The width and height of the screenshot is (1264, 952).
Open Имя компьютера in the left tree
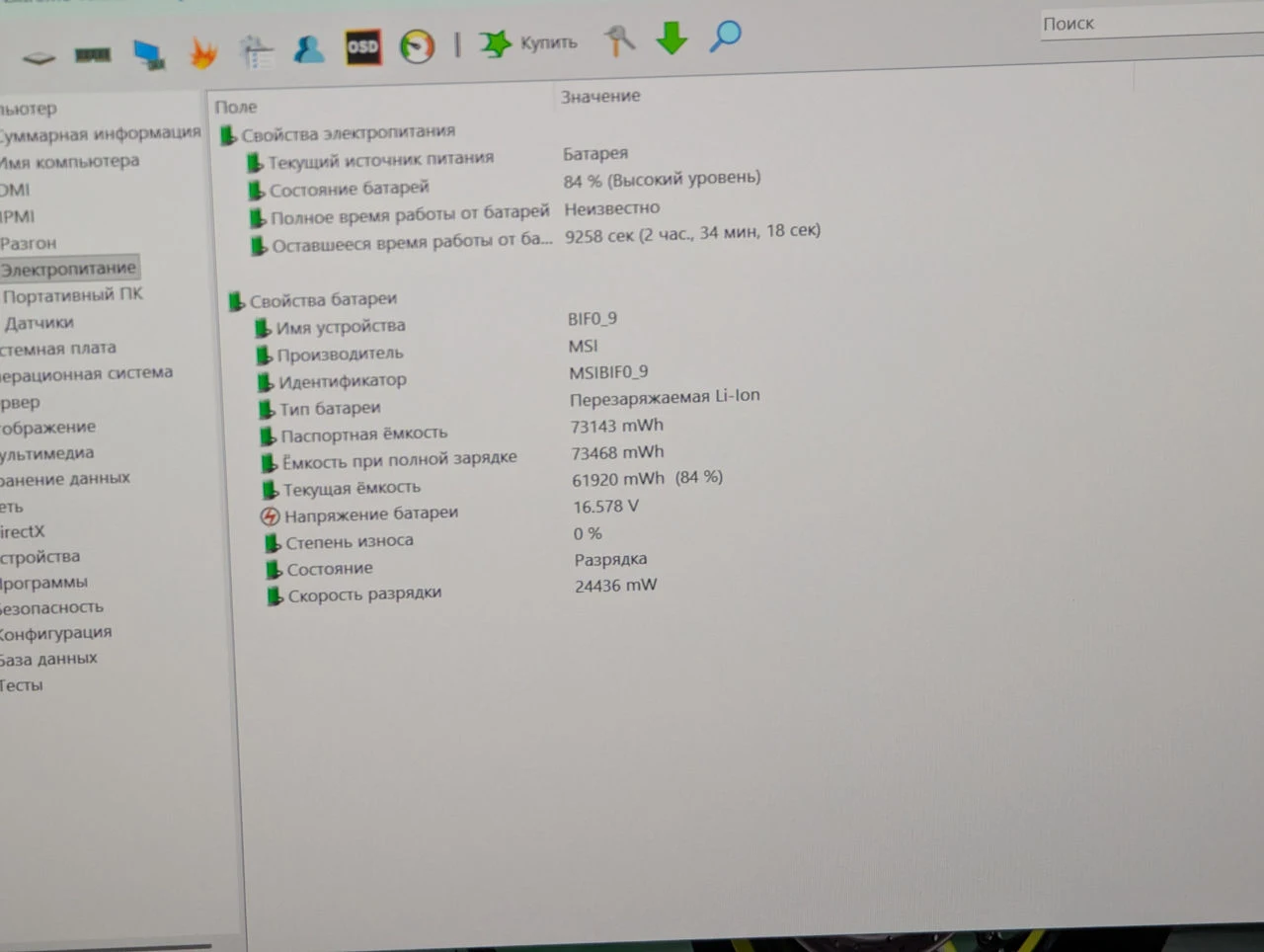pos(69,161)
